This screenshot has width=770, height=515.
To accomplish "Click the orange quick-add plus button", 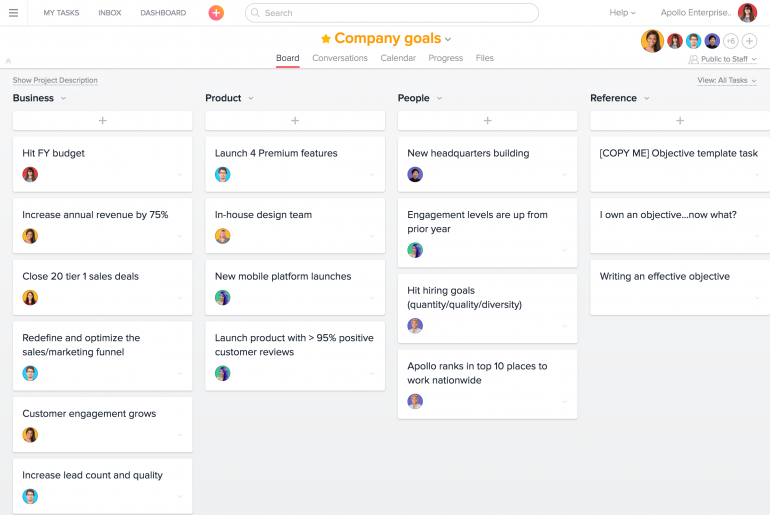I will [x=216, y=13].
